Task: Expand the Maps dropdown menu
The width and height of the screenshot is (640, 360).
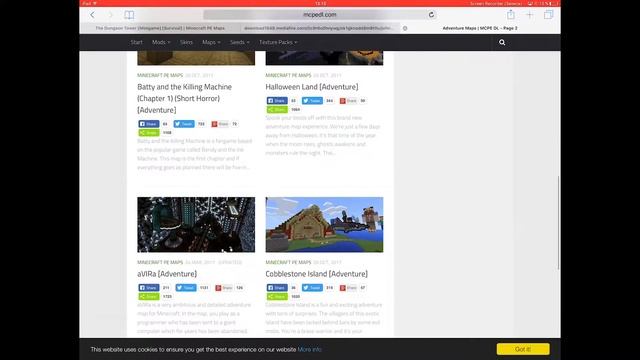Action: click(x=211, y=42)
